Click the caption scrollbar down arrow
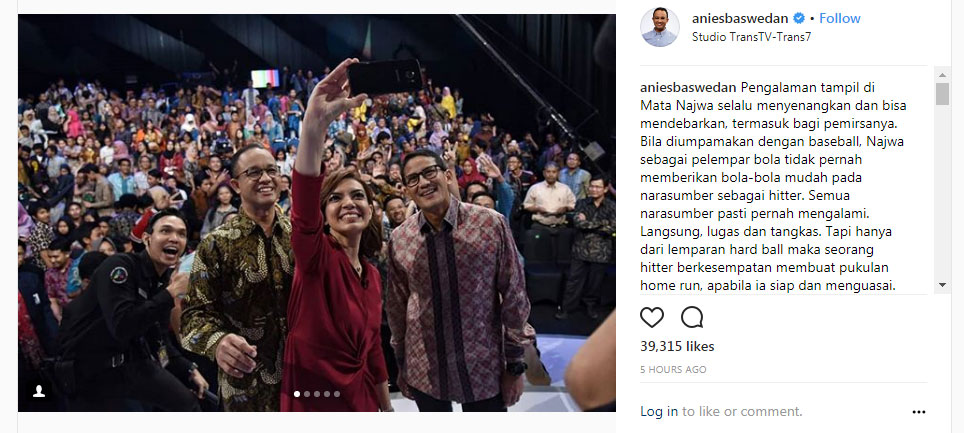The image size is (964, 433). pyautogui.click(x=942, y=285)
